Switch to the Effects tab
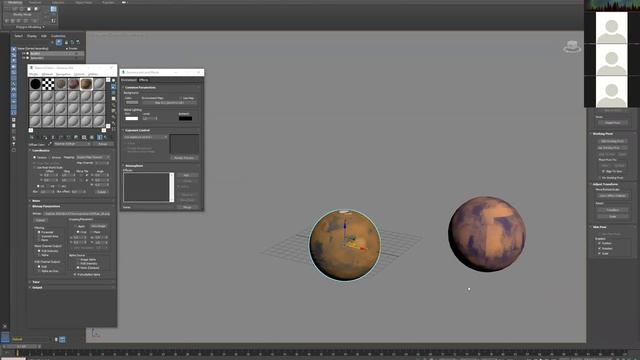The height and width of the screenshot is (360, 640). coord(144,80)
